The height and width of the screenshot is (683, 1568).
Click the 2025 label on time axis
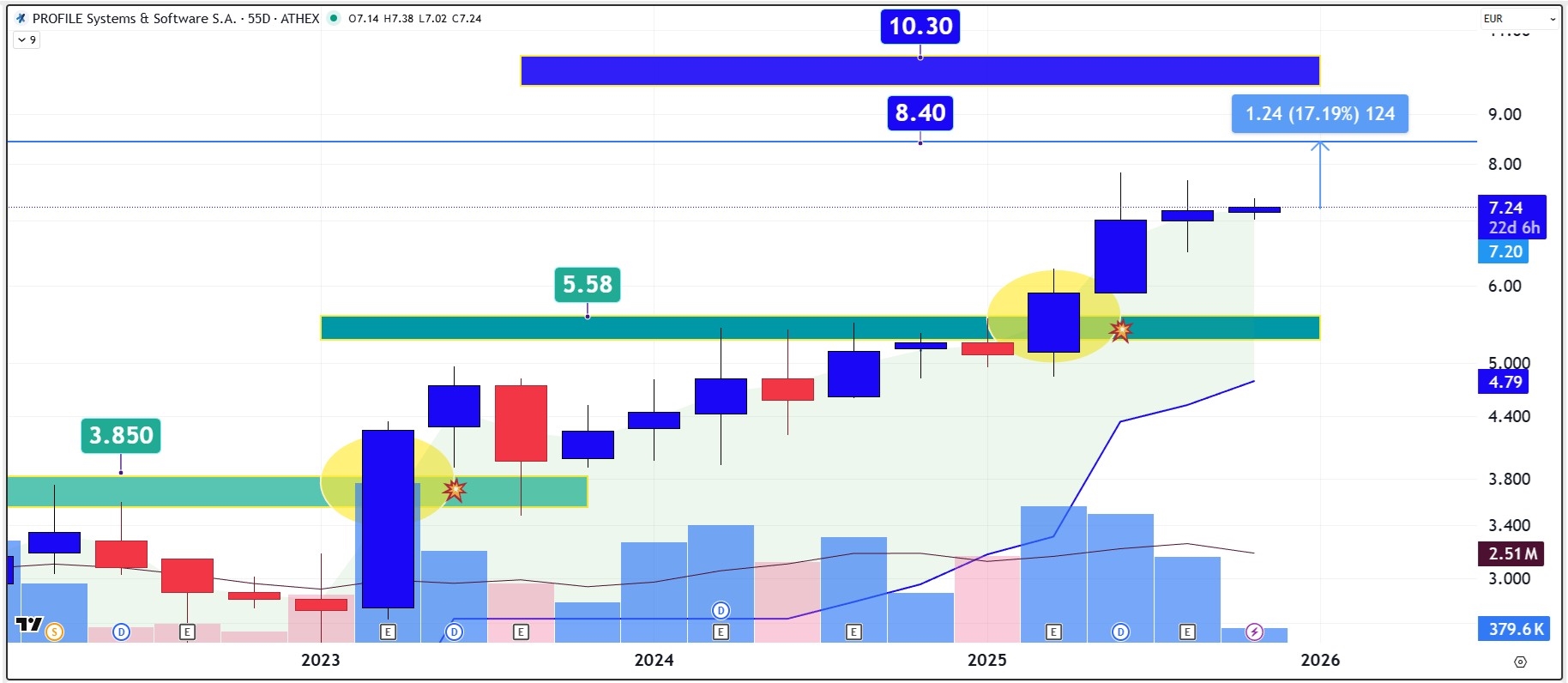tap(986, 660)
